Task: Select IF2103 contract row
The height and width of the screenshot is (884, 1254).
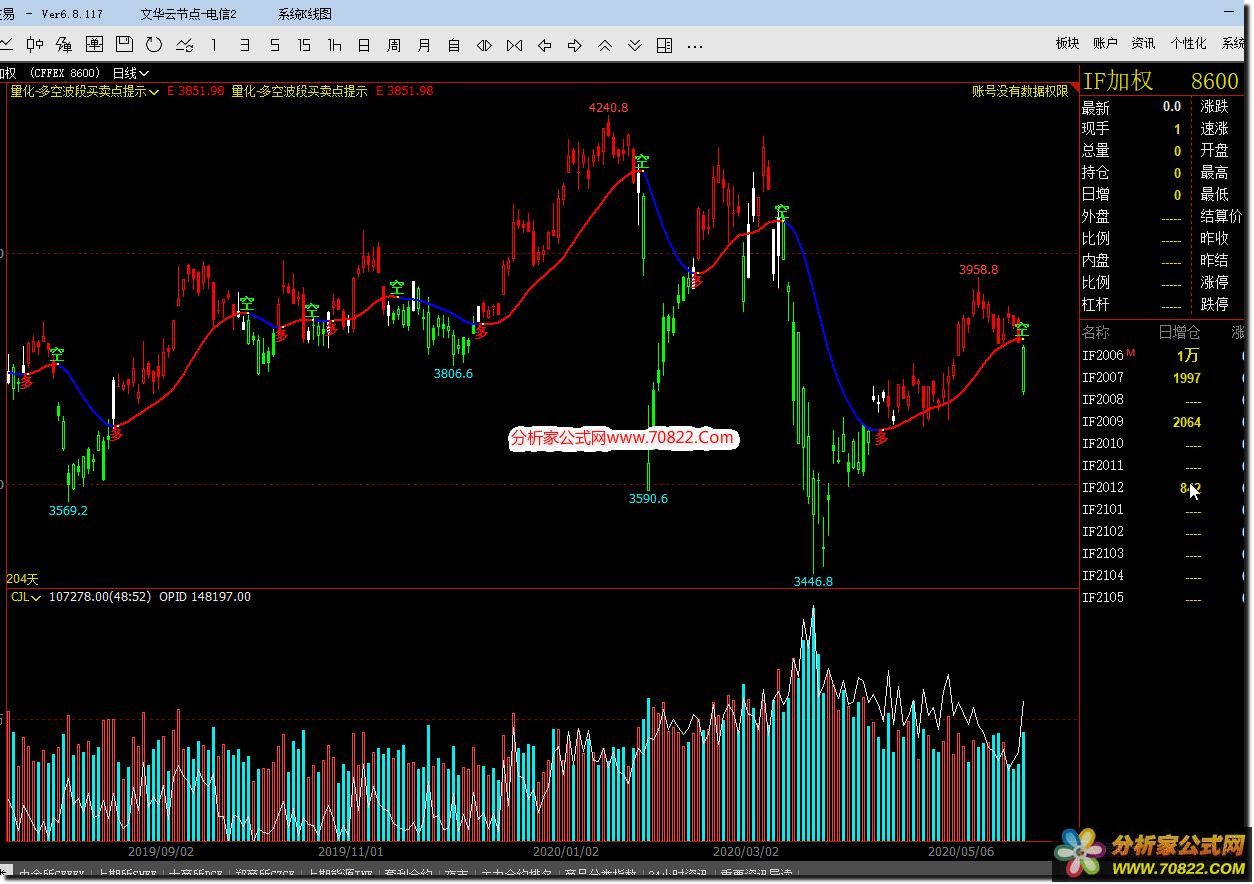Action: tap(1162, 553)
